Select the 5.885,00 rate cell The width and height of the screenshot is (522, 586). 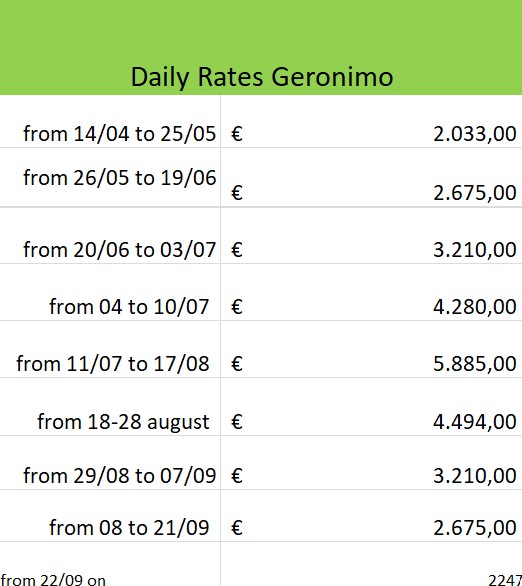coord(371,349)
